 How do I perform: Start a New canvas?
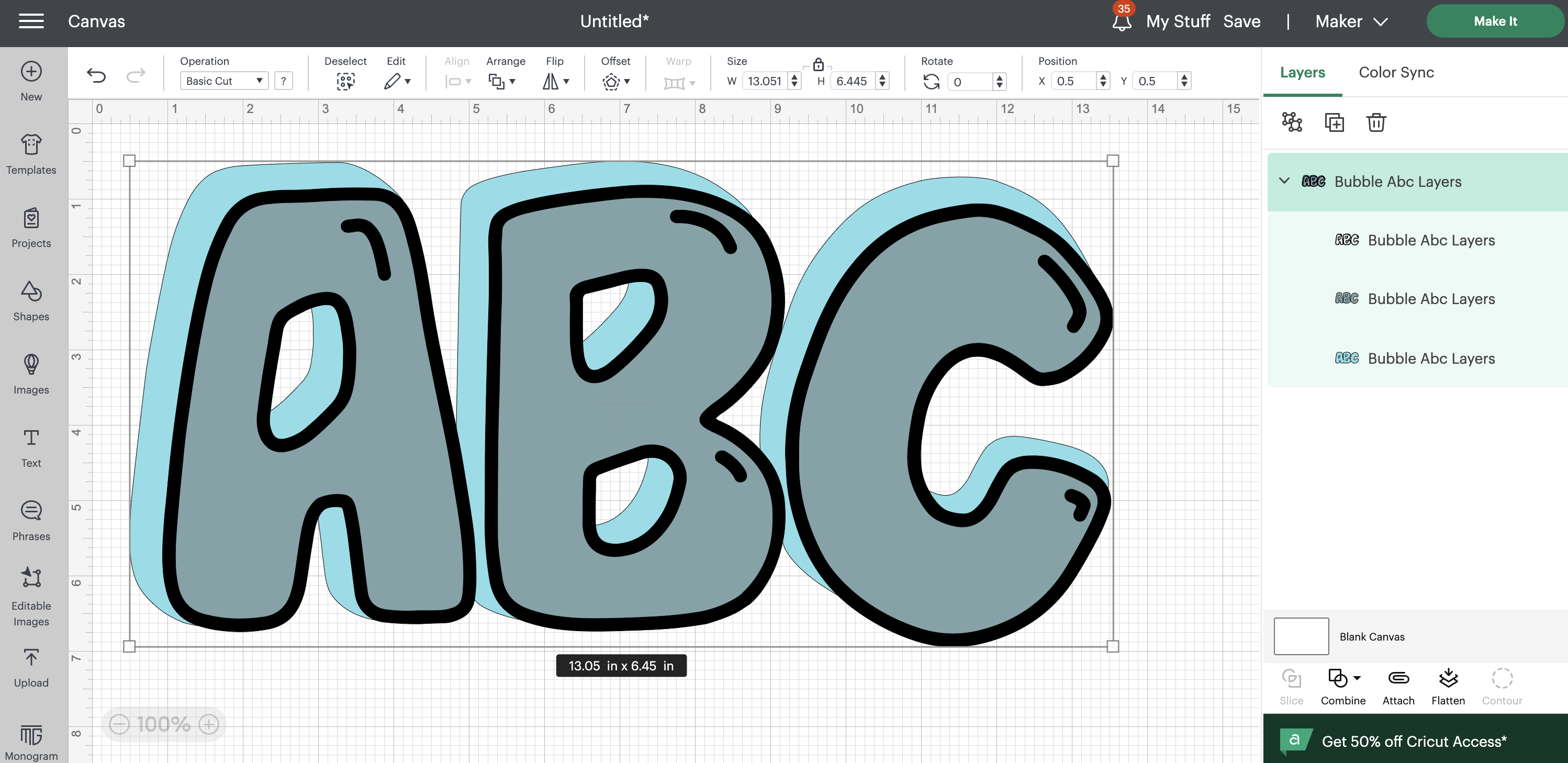coord(31,82)
